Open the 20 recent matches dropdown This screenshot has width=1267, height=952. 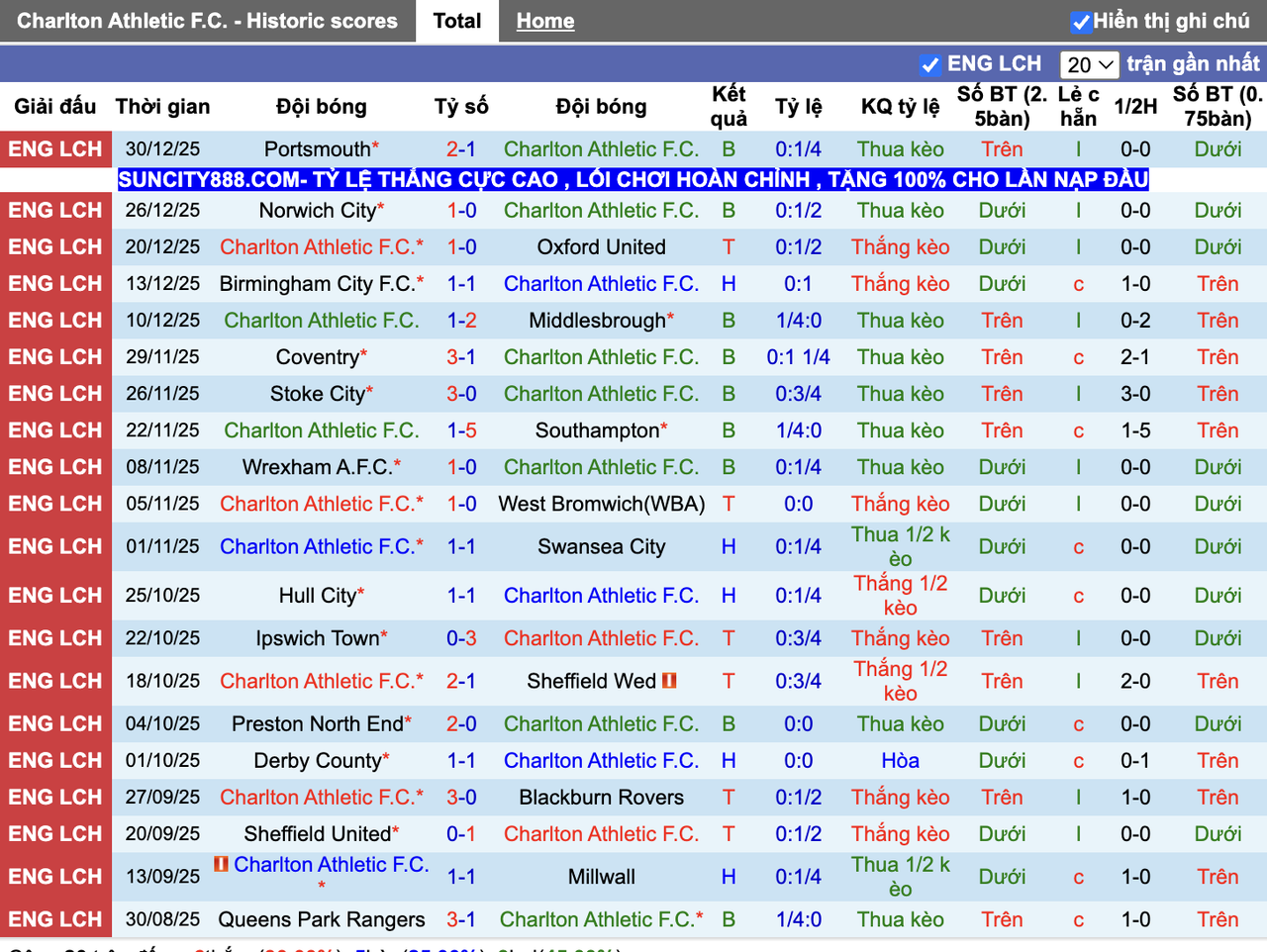(x=1089, y=65)
